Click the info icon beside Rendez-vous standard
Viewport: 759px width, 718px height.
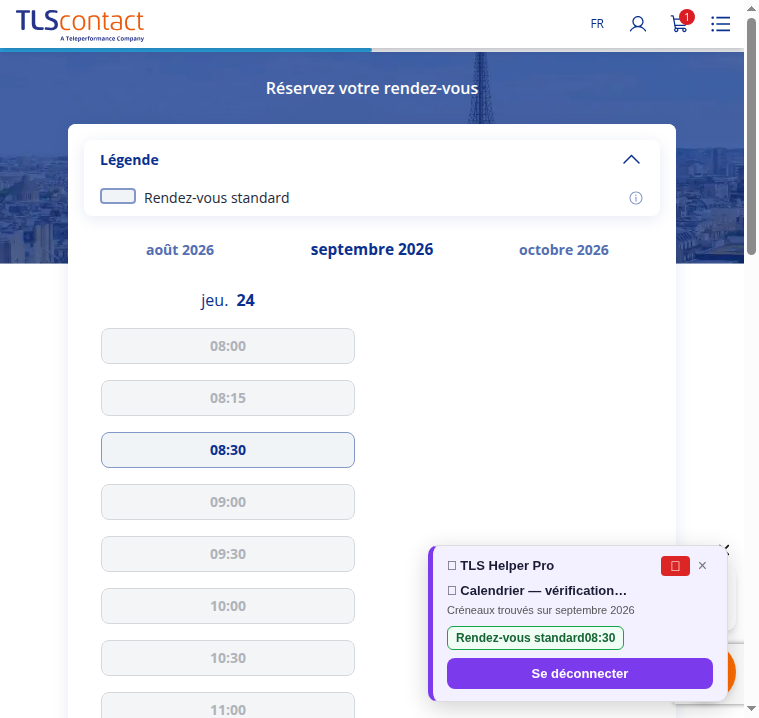636,198
